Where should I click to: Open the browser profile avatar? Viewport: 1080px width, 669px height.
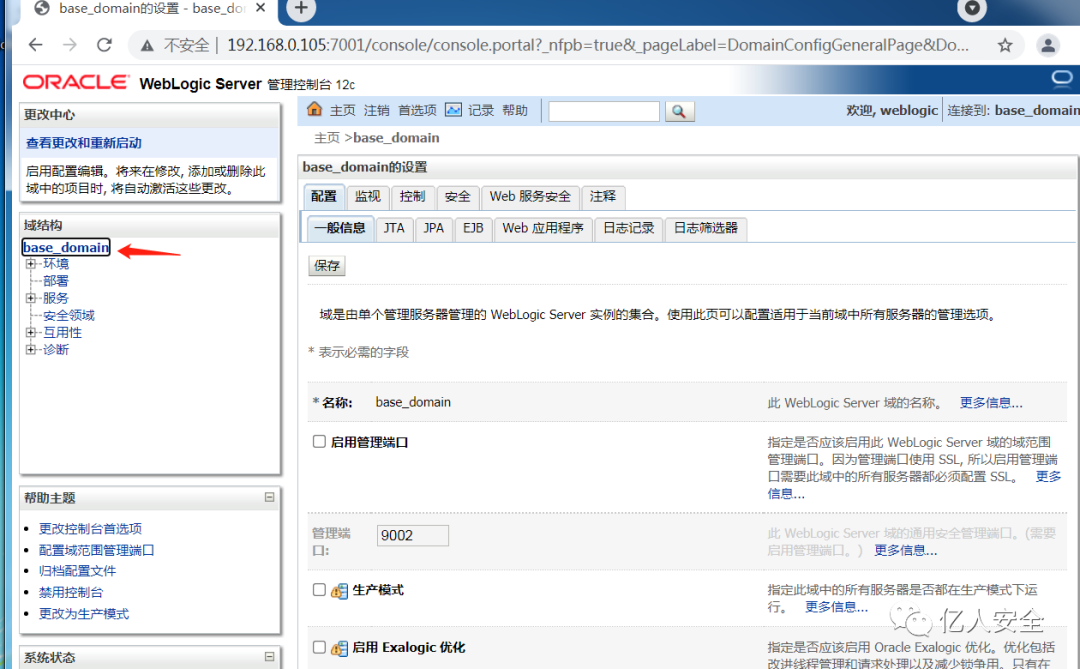point(1048,45)
